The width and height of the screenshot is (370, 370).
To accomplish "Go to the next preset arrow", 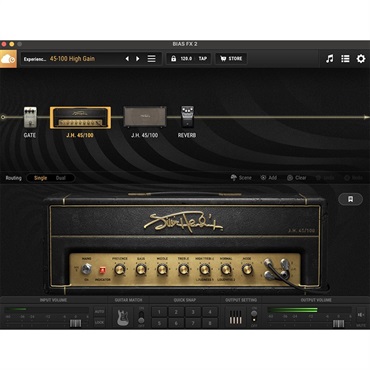I will click(x=137, y=59).
